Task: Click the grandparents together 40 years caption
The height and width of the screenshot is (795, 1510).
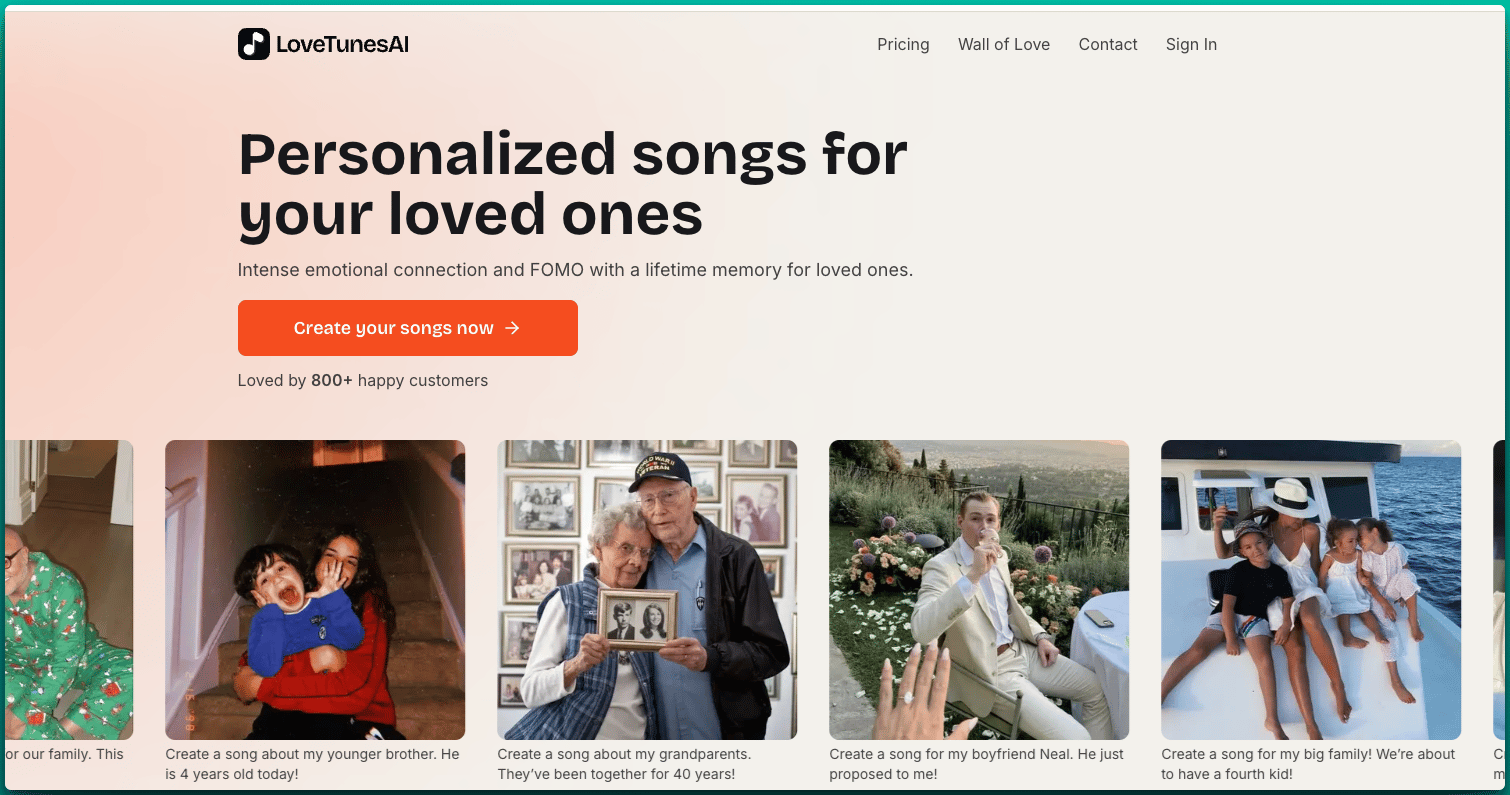Action: 624,764
